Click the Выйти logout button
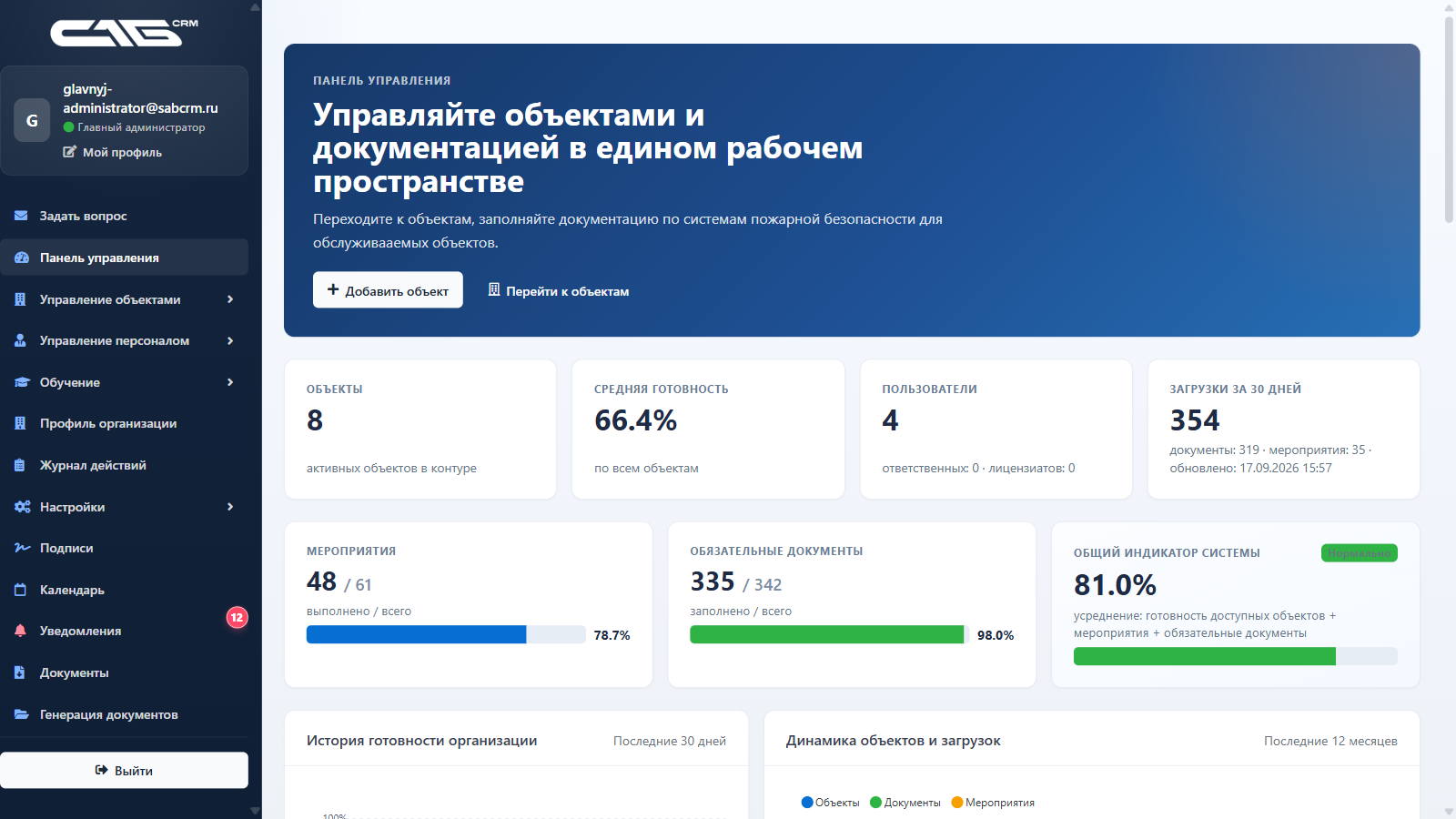Image resolution: width=1456 pixels, height=819 pixels. [124, 770]
